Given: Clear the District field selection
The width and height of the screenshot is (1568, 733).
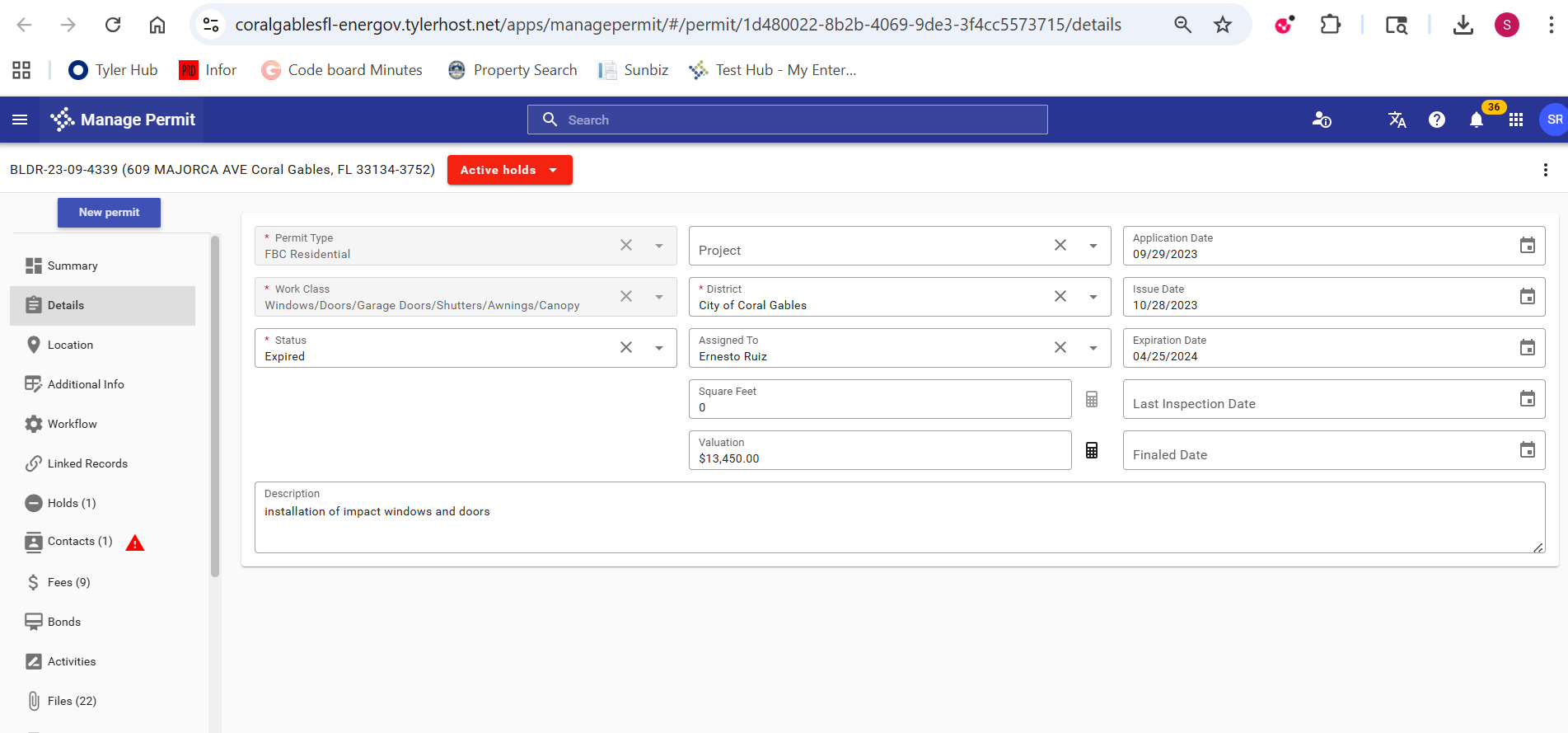Looking at the screenshot, I should coord(1060,297).
